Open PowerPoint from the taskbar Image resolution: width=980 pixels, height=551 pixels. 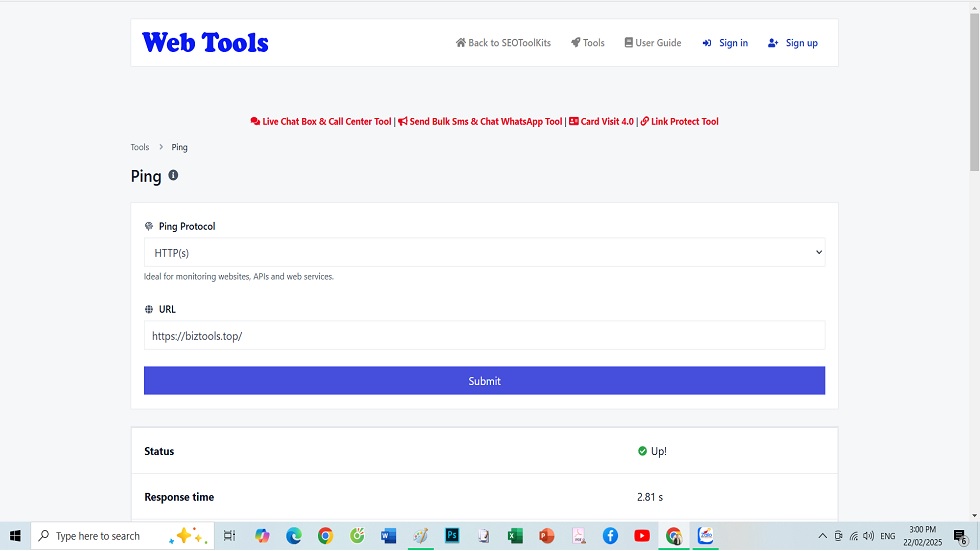[x=546, y=536]
